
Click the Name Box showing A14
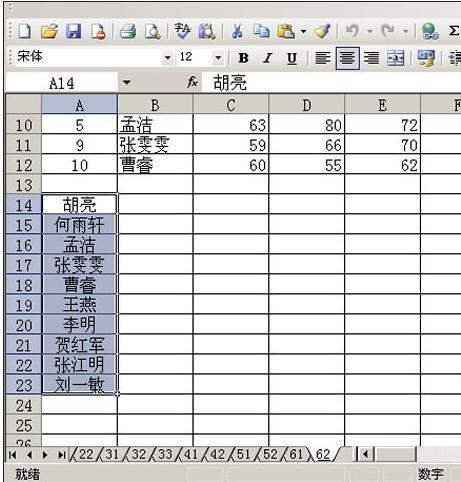[x=62, y=82]
